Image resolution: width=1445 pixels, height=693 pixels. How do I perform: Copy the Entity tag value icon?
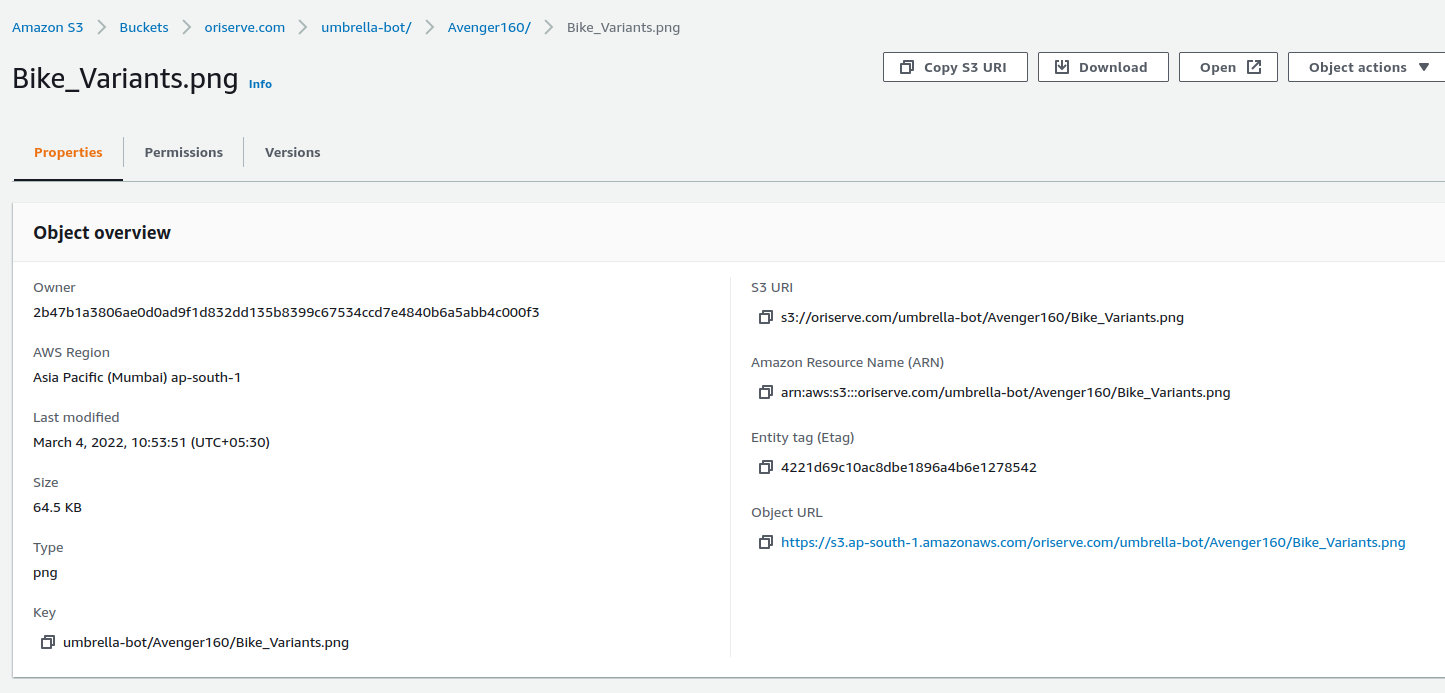(x=765, y=468)
